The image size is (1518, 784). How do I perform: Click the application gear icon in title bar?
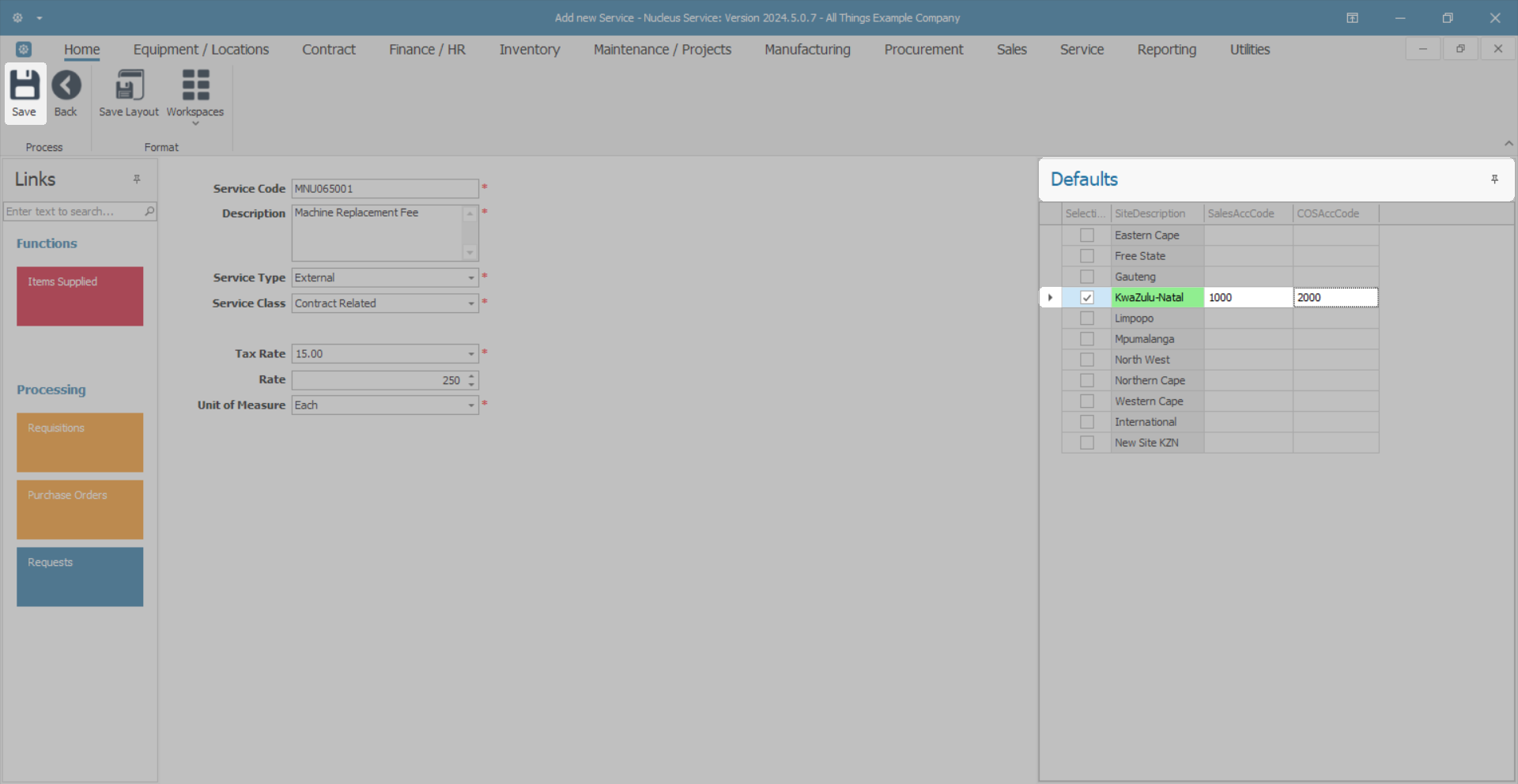coord(17,17)
